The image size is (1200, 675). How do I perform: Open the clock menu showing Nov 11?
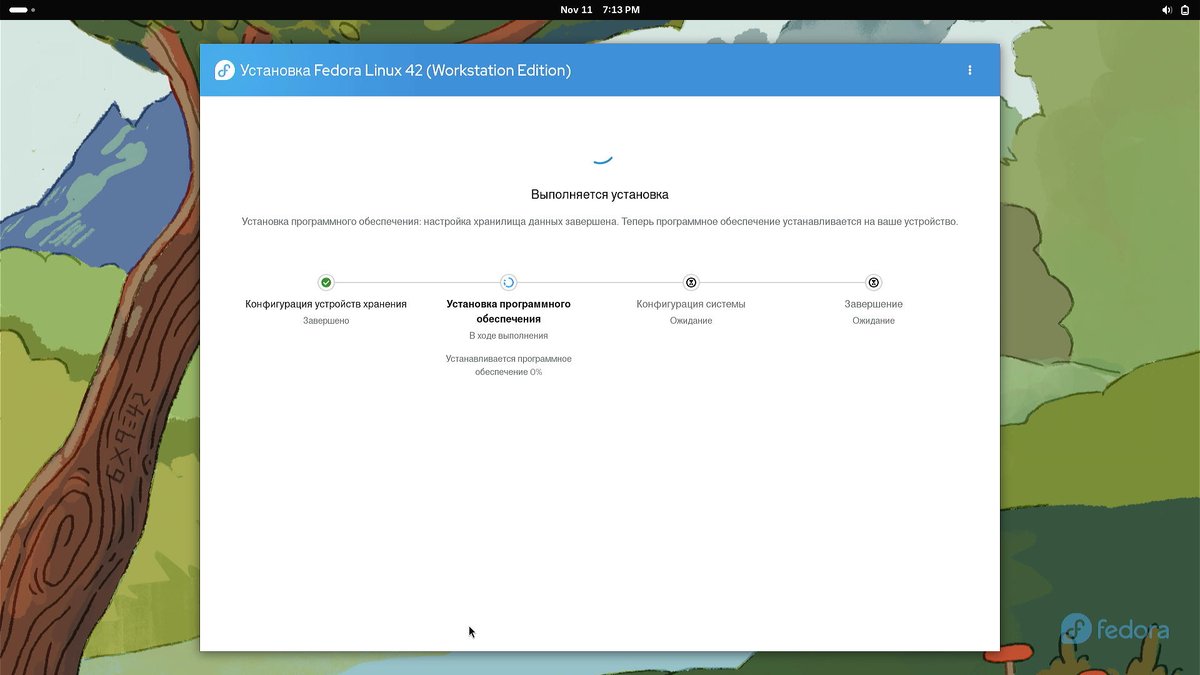pyautogui.click(x=600, y=9)
